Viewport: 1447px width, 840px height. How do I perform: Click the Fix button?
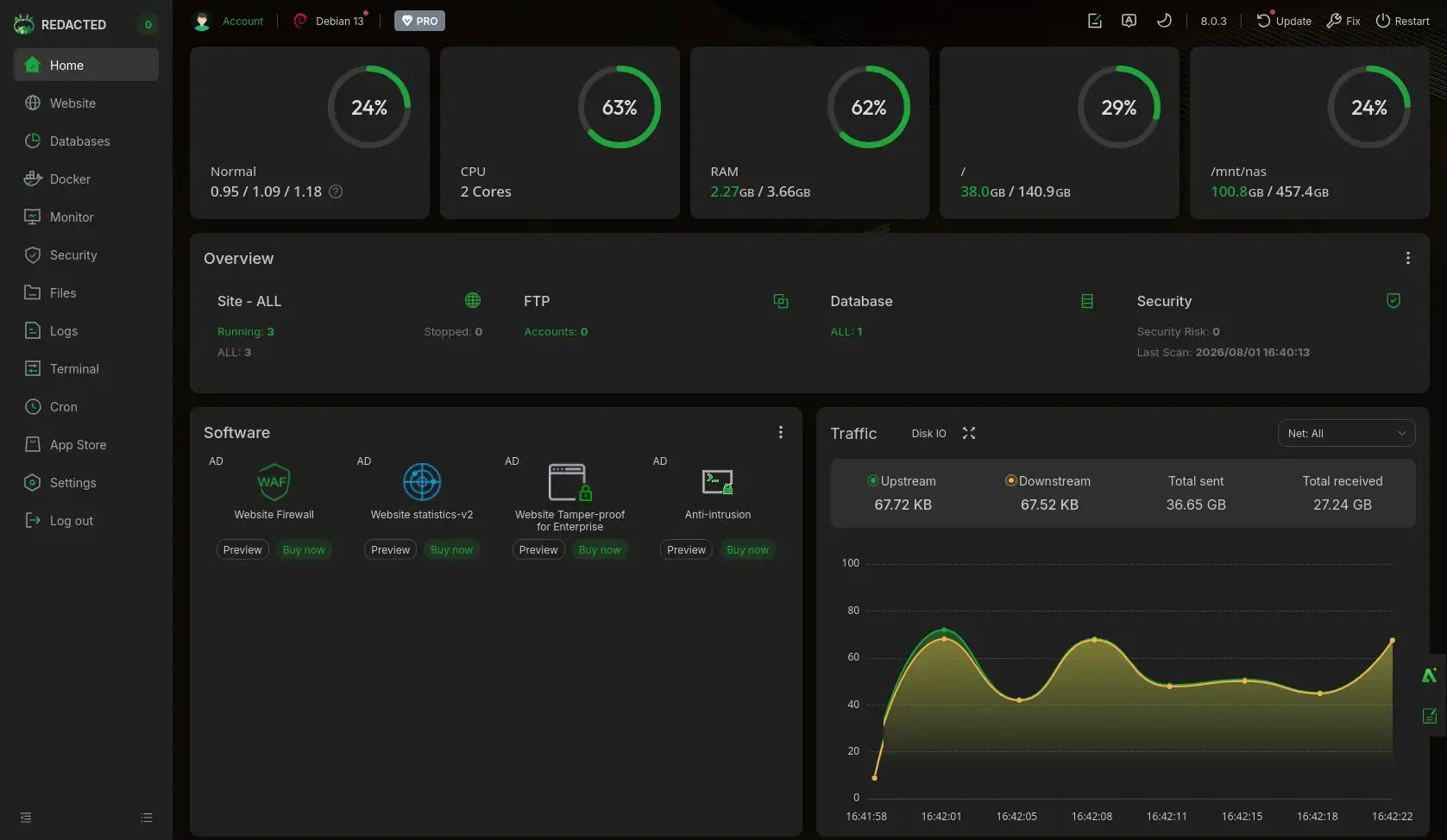1343,21
